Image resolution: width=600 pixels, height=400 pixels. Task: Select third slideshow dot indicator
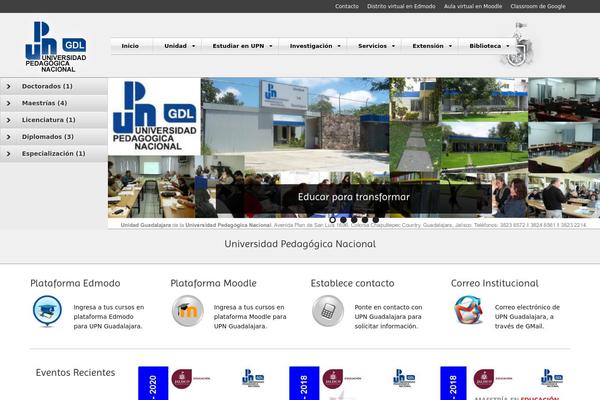point(354,220)
